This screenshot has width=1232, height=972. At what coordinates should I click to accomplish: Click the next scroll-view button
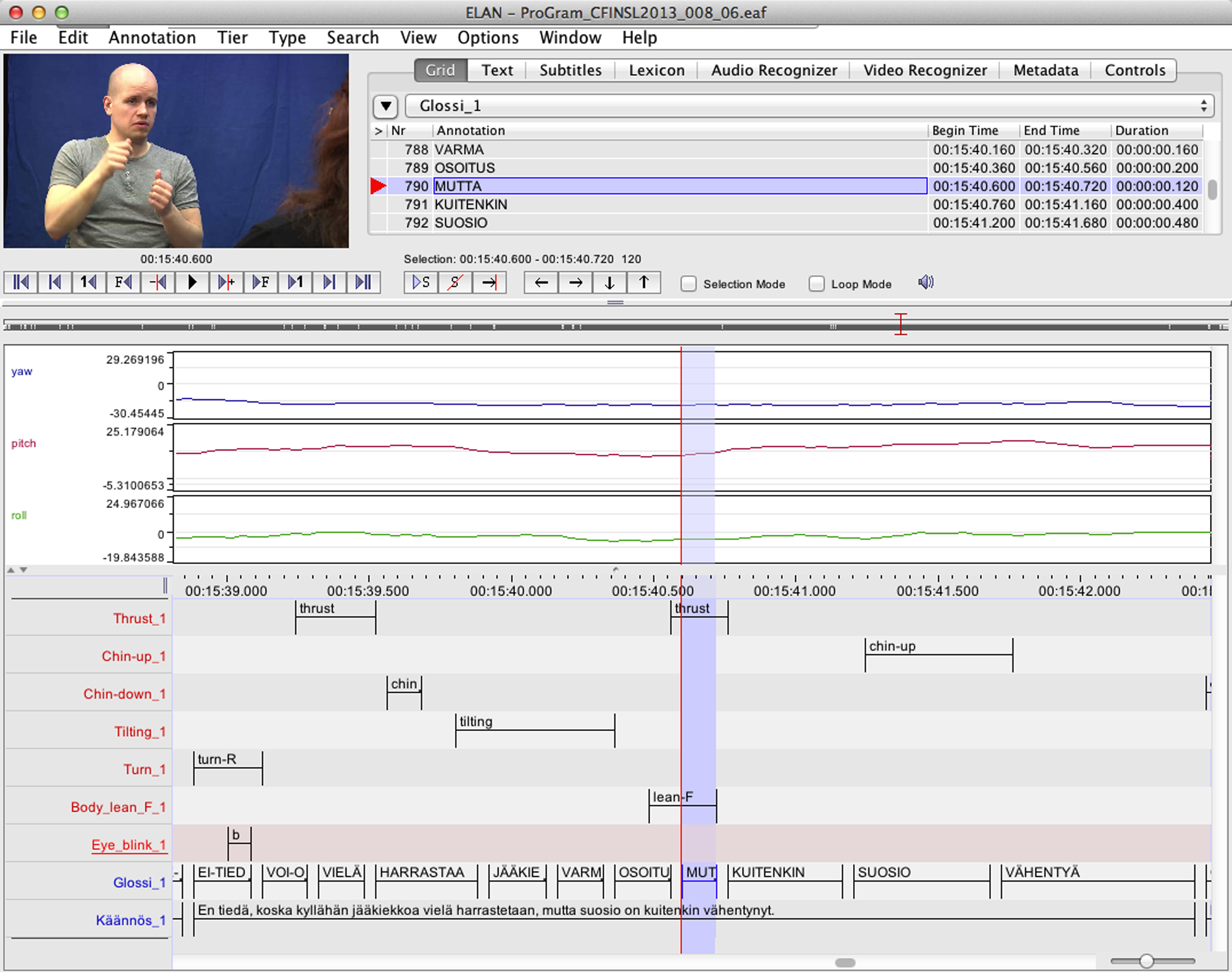[329, 283]
